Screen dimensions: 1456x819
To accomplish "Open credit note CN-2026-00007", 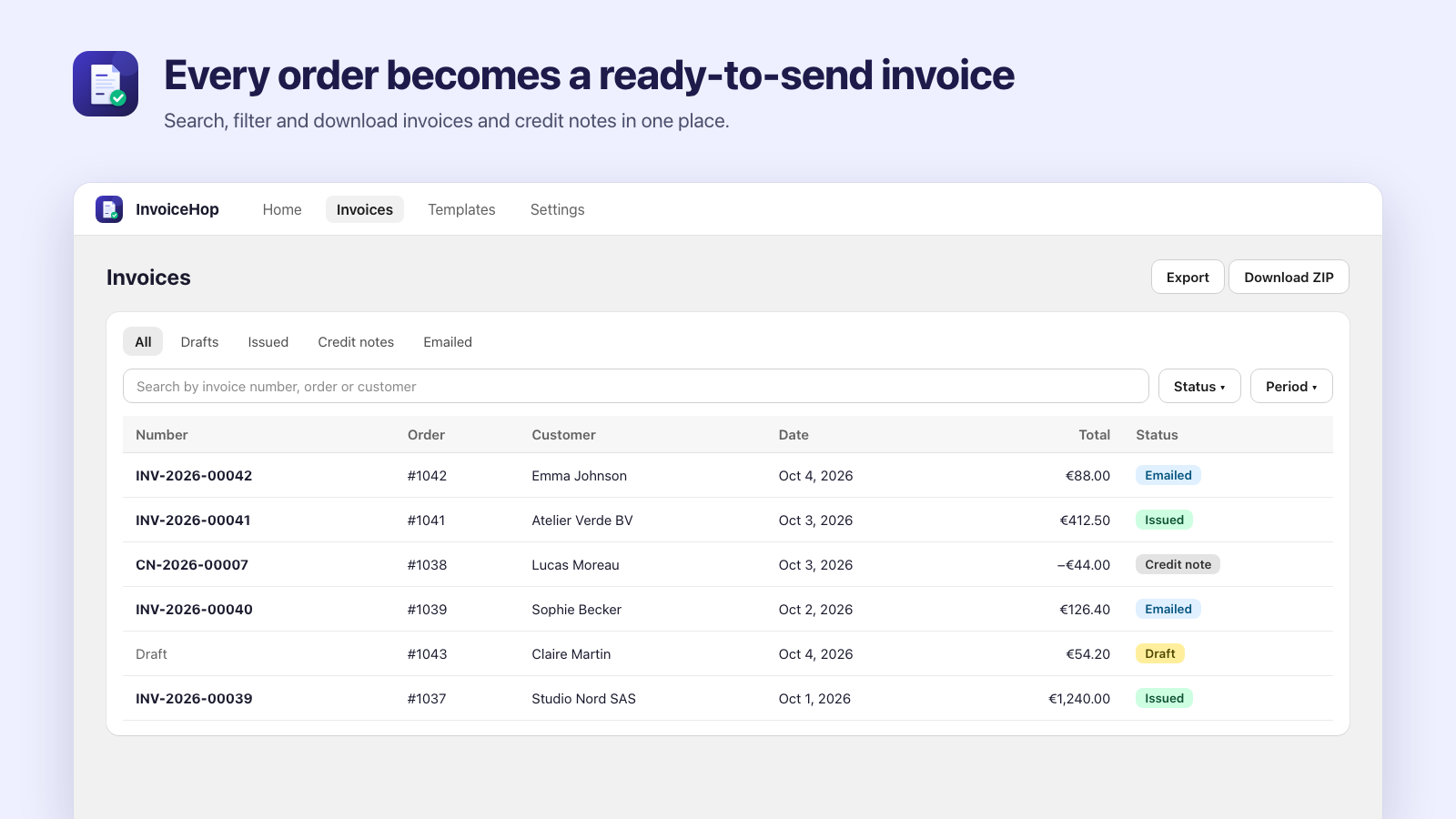I will coord(192,565).
